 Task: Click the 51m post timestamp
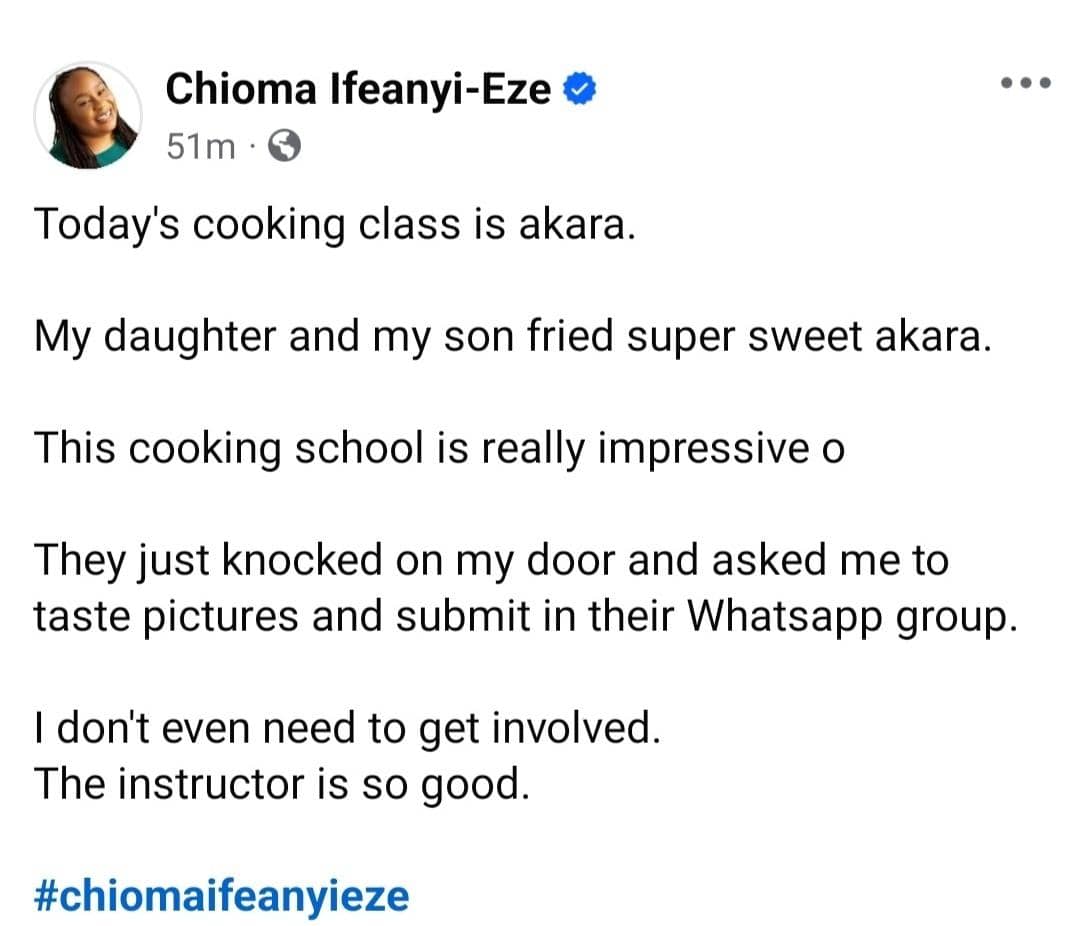tap(200, 146)
